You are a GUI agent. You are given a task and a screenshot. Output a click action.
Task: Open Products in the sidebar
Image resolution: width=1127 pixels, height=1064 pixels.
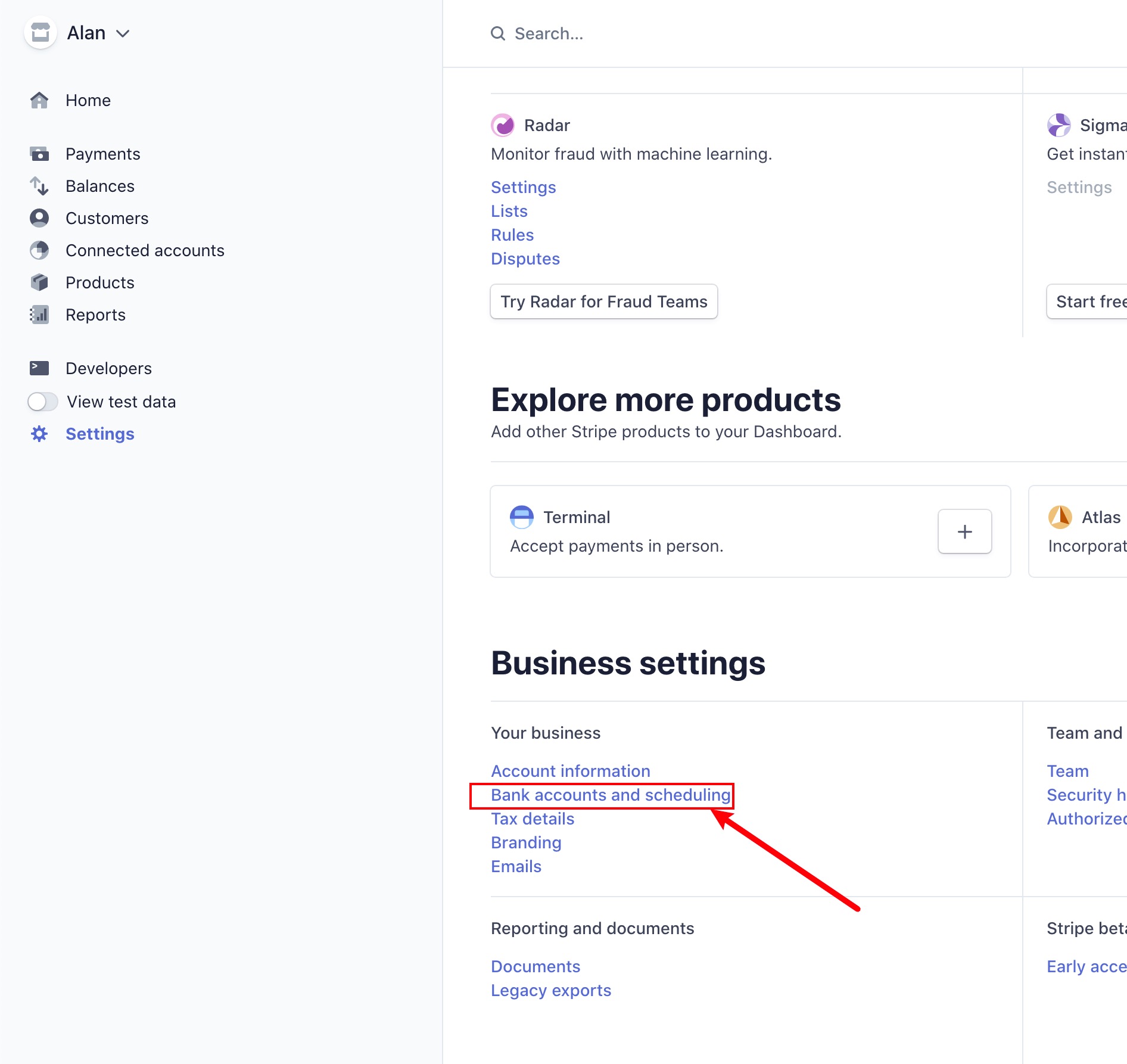(x=100, y=282)
